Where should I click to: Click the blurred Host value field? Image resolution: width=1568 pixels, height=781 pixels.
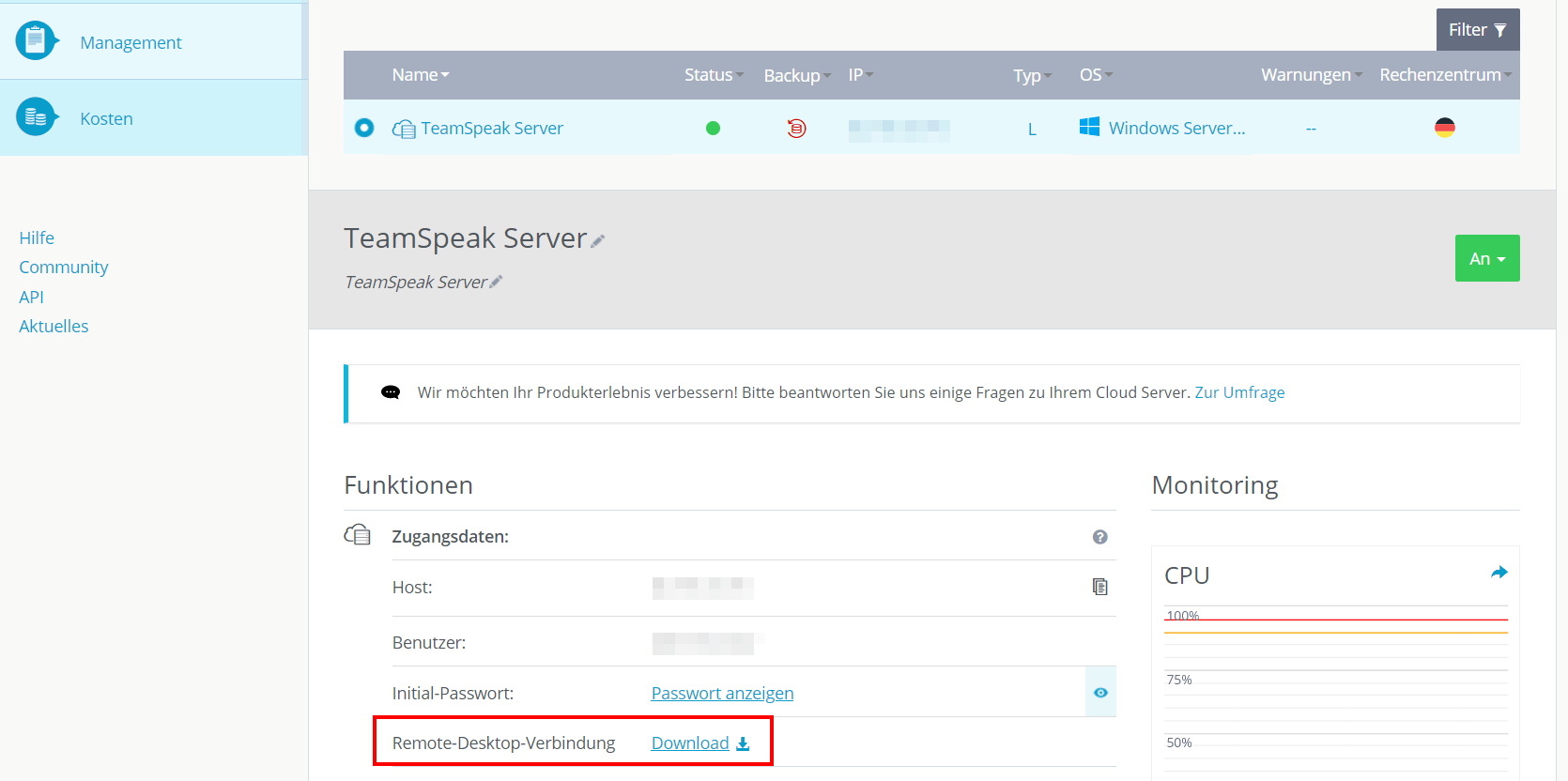703,588
